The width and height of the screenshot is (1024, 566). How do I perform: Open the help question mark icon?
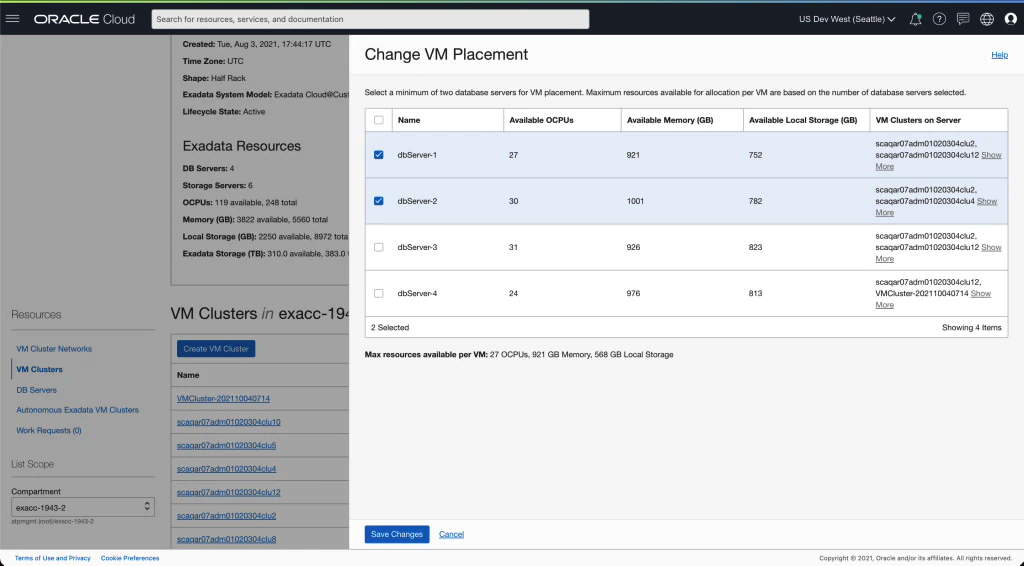tap(939, 19)
